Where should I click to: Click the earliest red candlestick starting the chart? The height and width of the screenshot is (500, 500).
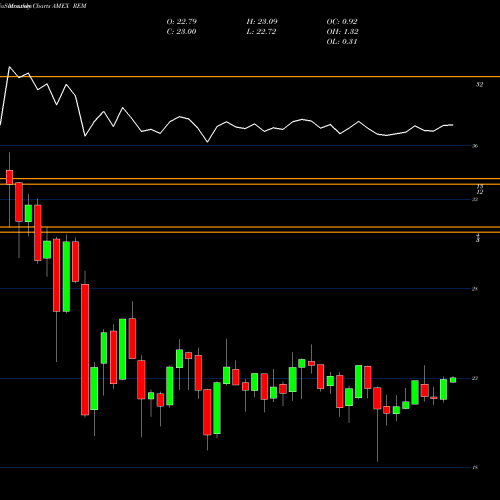(x=9, y=177)
